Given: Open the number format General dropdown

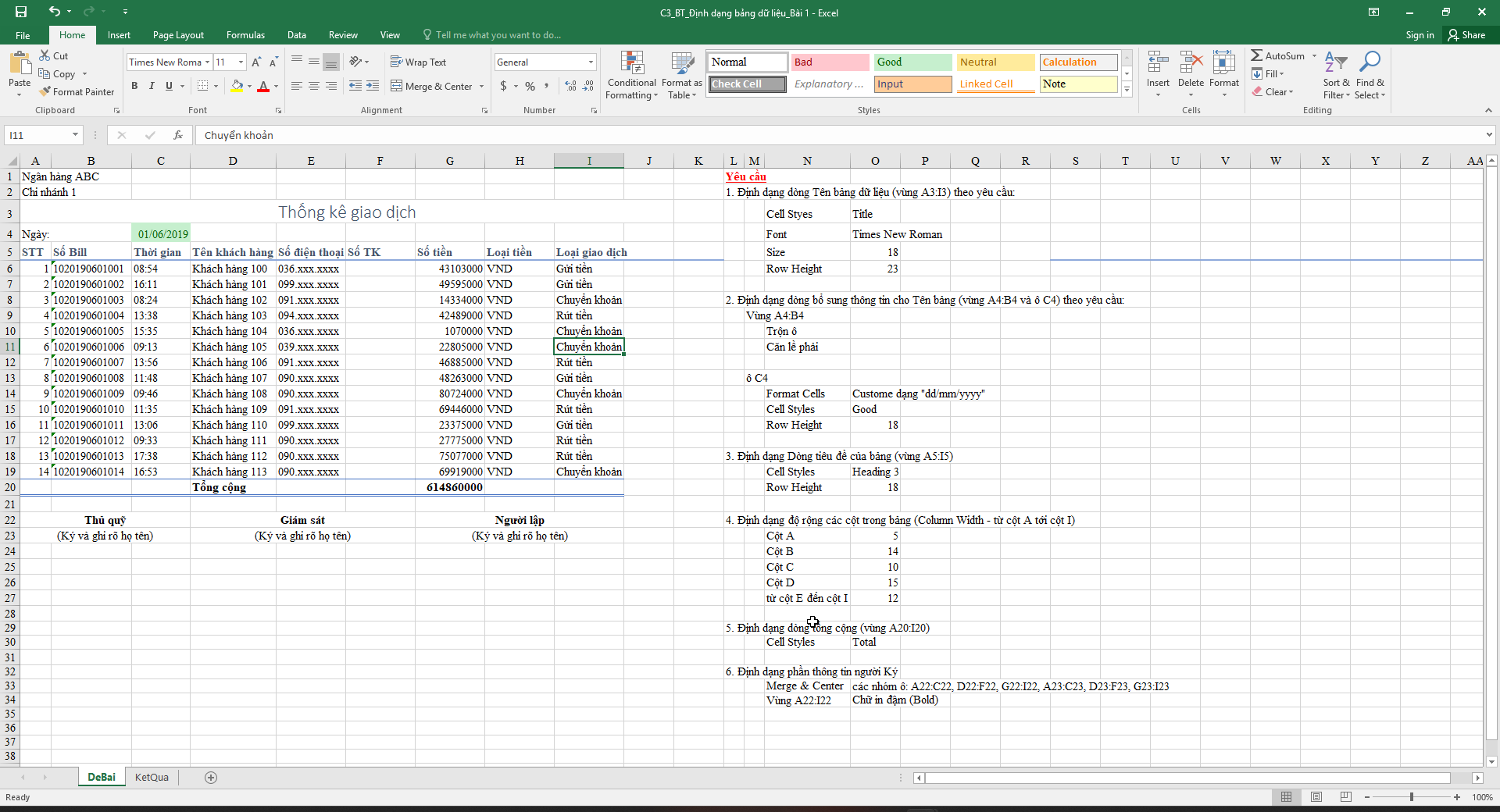Looking at the screenshot, I should coord(591,62).
